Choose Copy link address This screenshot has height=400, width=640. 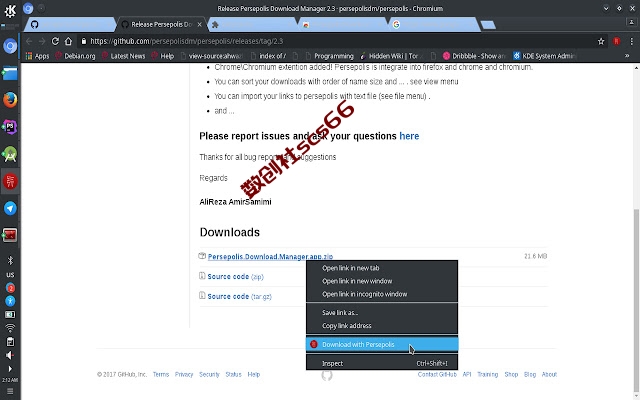(x=382, y=326)
